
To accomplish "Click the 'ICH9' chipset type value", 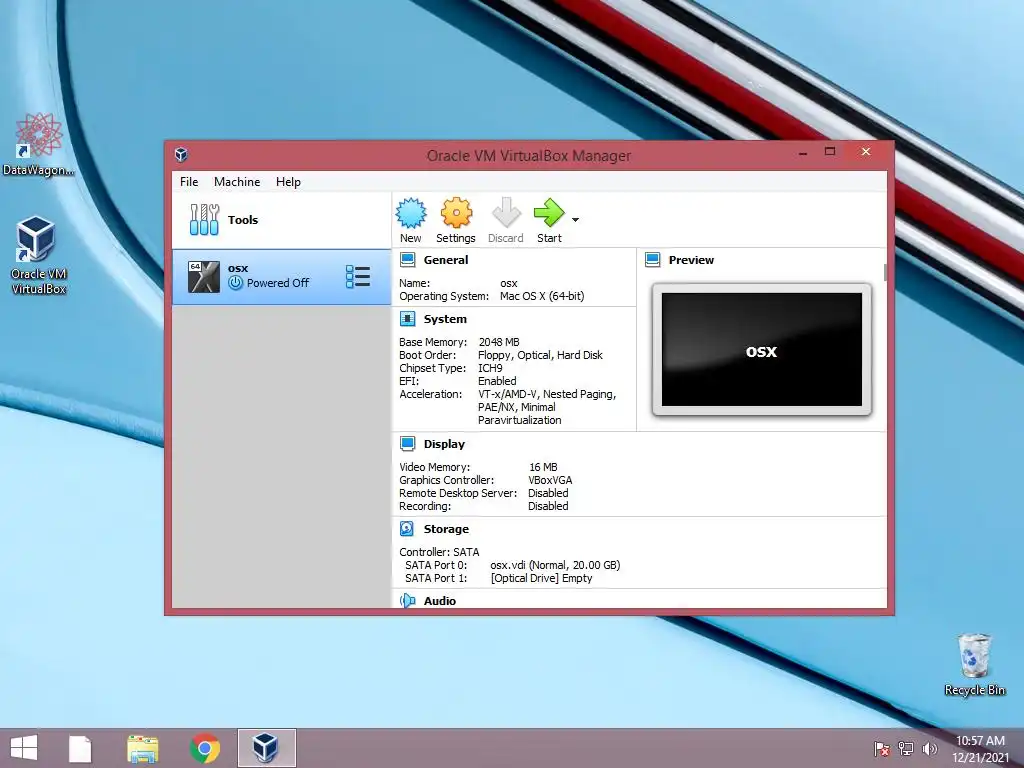I will pyautogui.click(x=490, y=368).
